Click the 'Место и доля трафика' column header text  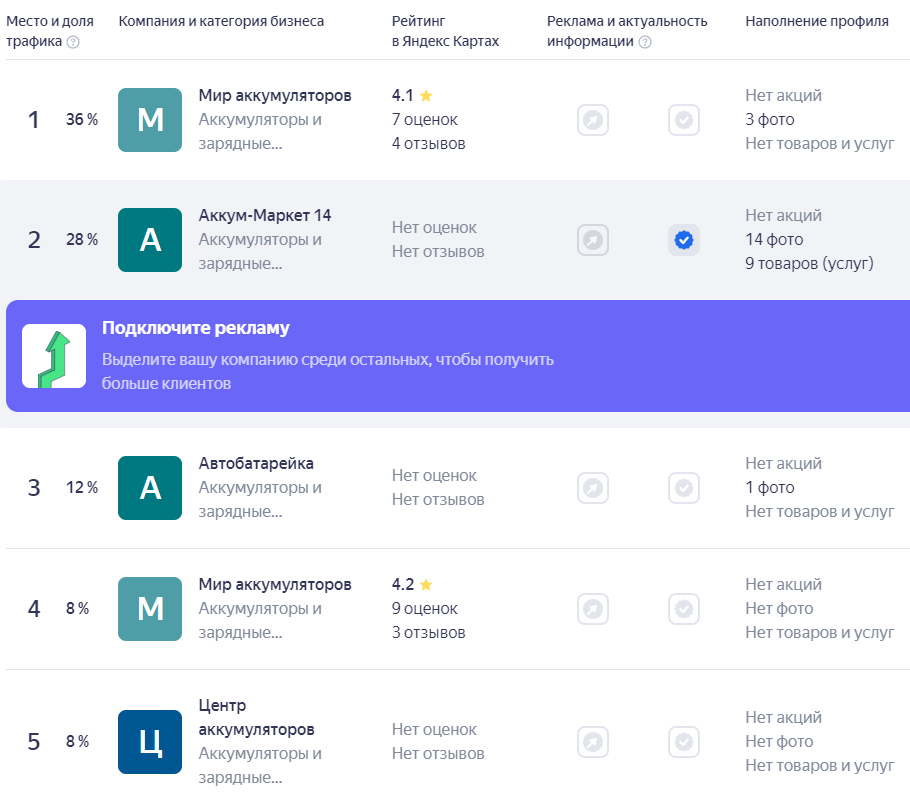pyautogui.click(x=49, y=31)
